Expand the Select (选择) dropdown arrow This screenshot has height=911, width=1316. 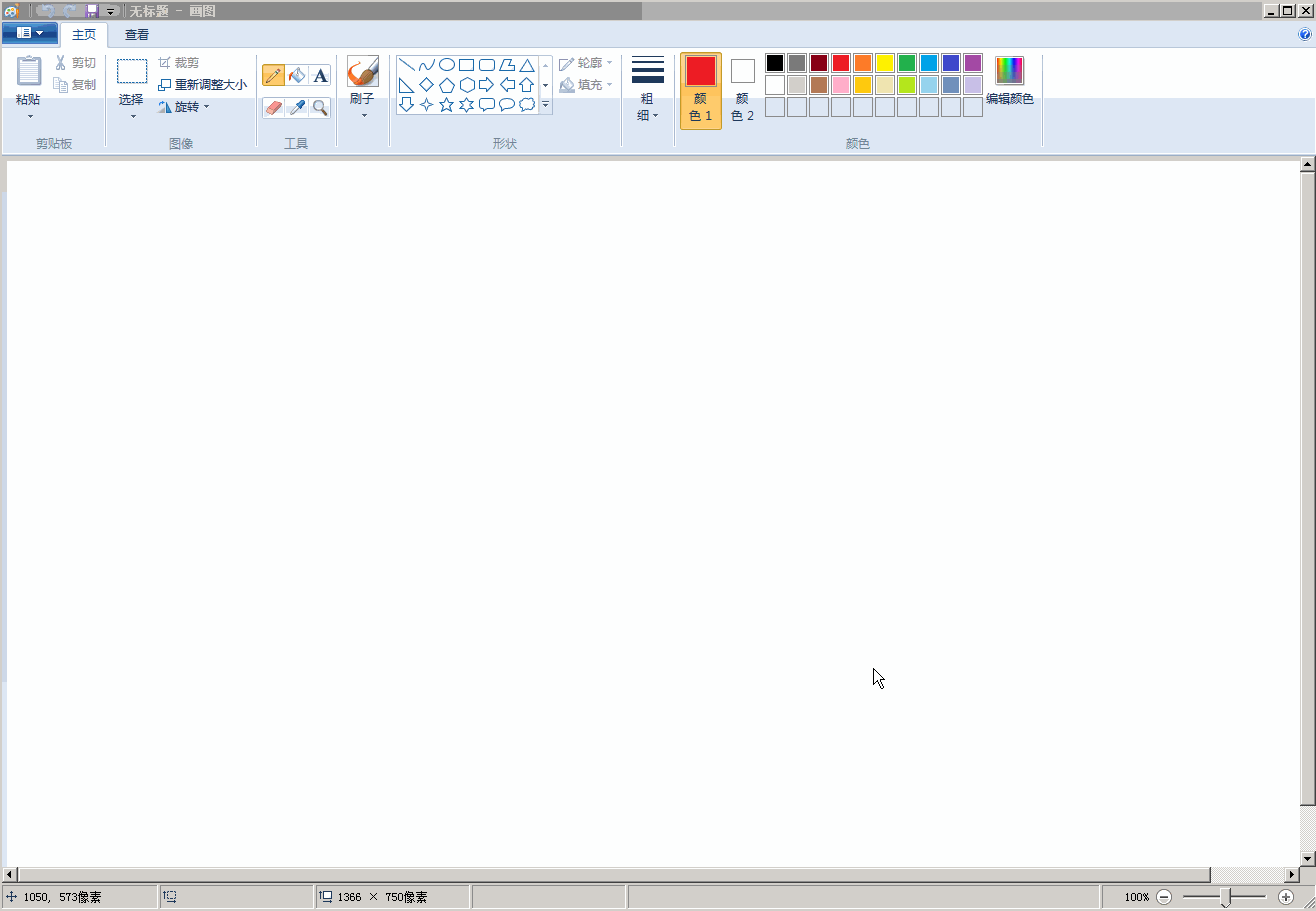pos(132,116)
